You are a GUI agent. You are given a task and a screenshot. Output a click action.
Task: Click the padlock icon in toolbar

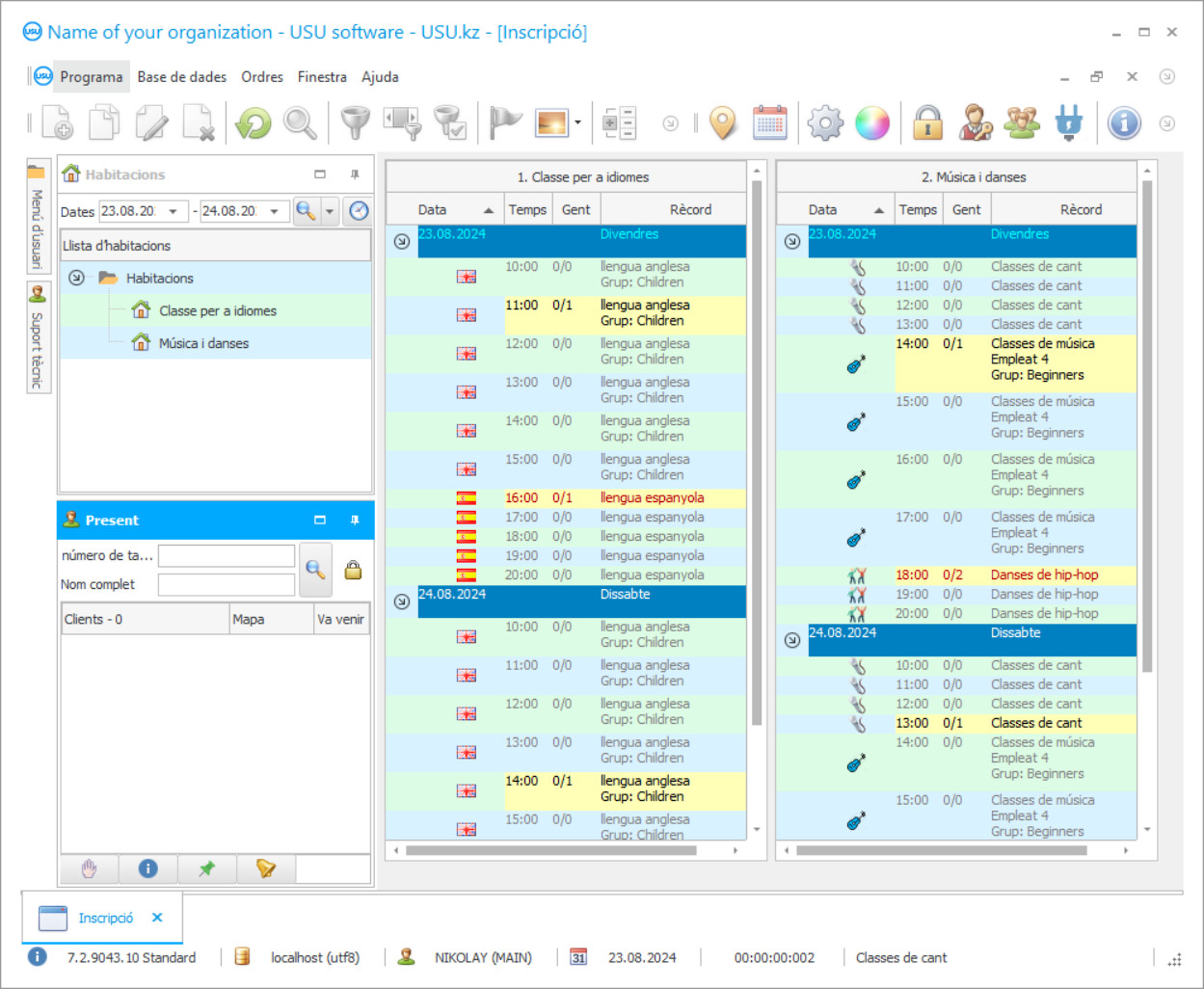[927, 123]
